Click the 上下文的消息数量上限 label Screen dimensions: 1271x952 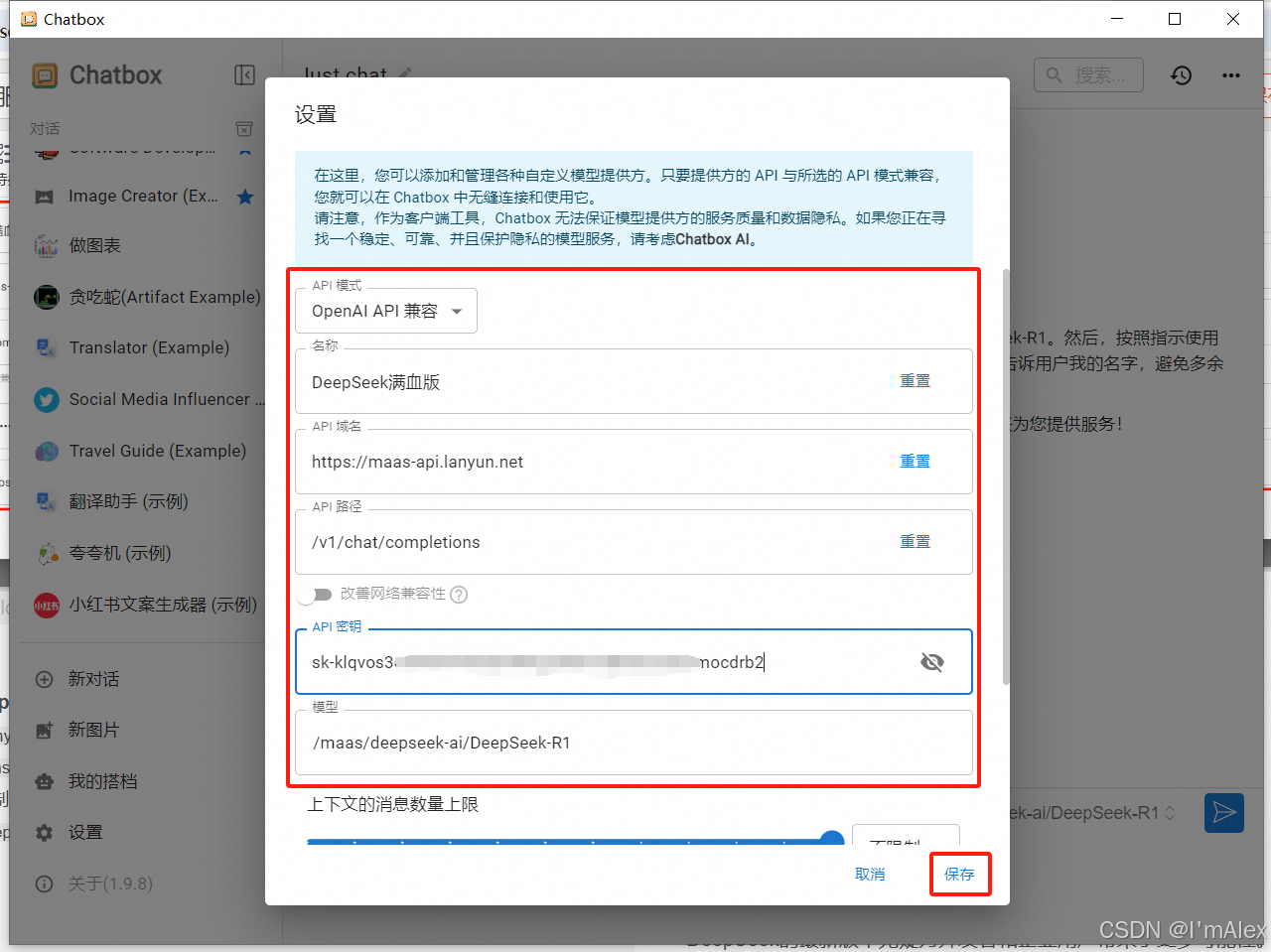tap(393, 804)
